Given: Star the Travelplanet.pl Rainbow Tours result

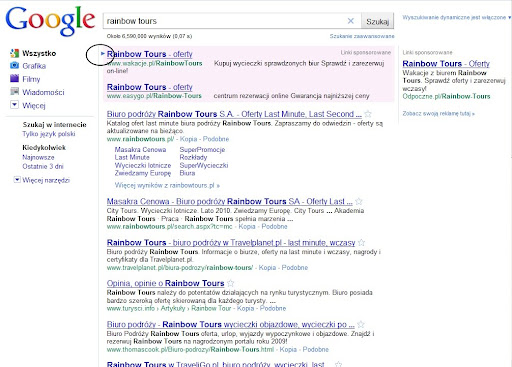Looking at the screenshot, I should point(361,242).
